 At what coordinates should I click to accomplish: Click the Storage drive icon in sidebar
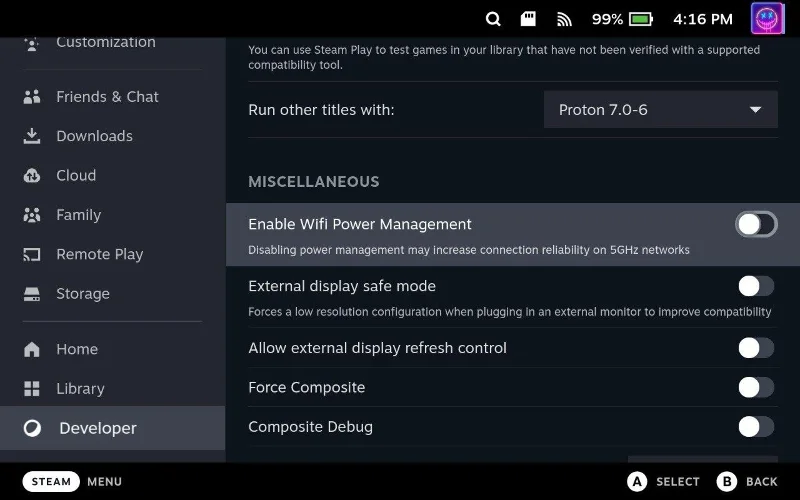(32, 294)
